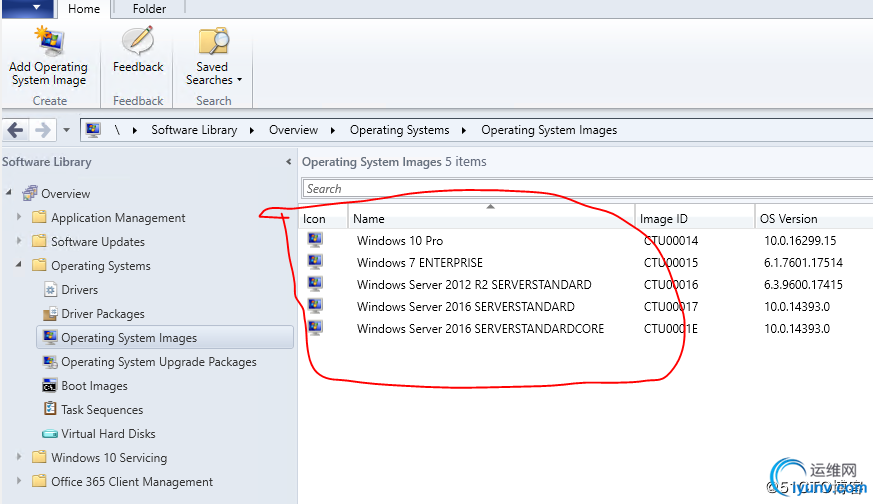This screenshot has height=504, width=873.
Task: Open breadcrumb arrow after Software Library
Action: [252, 130]
